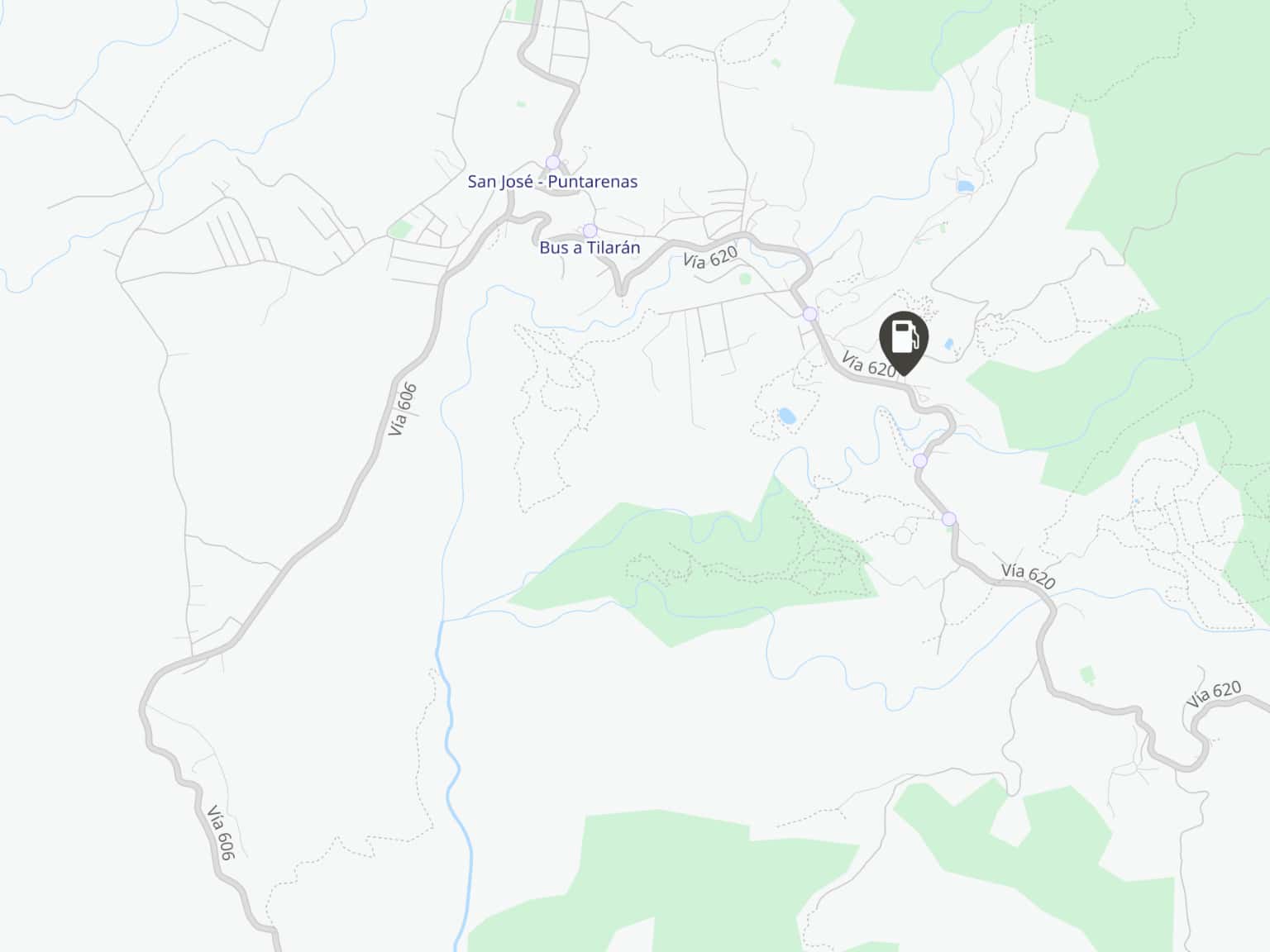The width and height of the screenshot is (1270, 952).
Task: Click the stop circle beside the white roundabout ring
Action: [949, 519]
